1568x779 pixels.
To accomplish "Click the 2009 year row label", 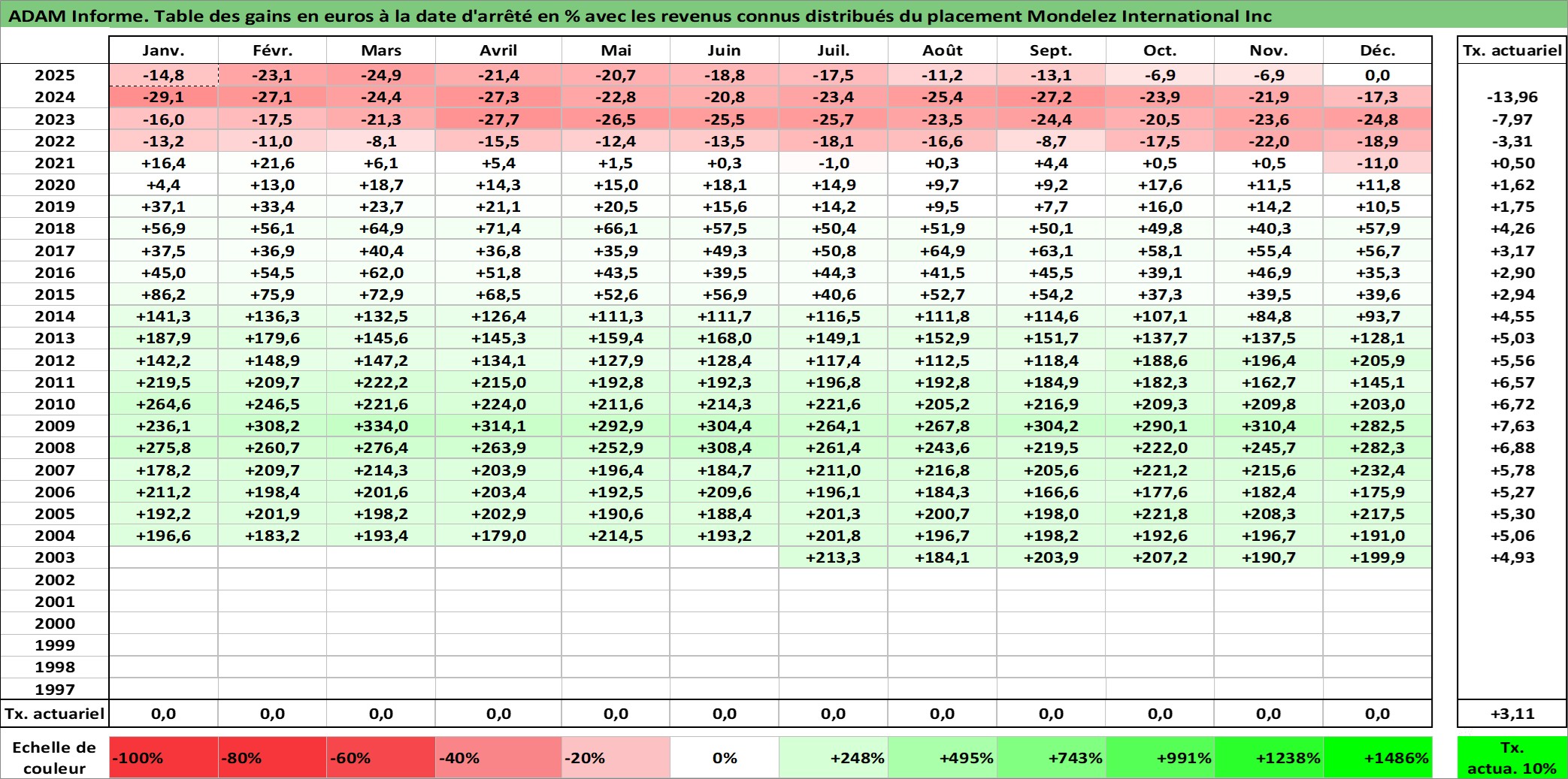I will tap(55, 426).
